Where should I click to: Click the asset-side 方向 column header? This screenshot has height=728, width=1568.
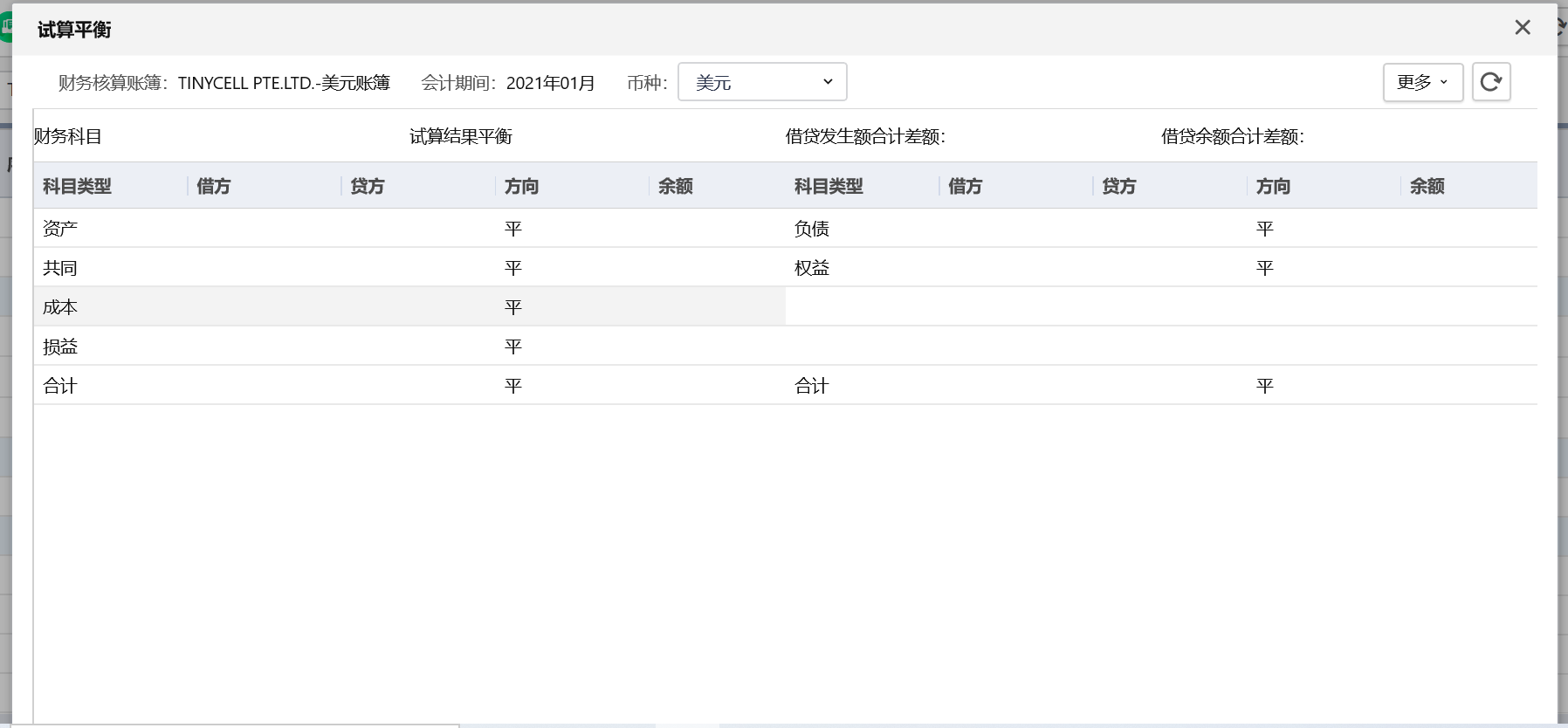point(522,186)
